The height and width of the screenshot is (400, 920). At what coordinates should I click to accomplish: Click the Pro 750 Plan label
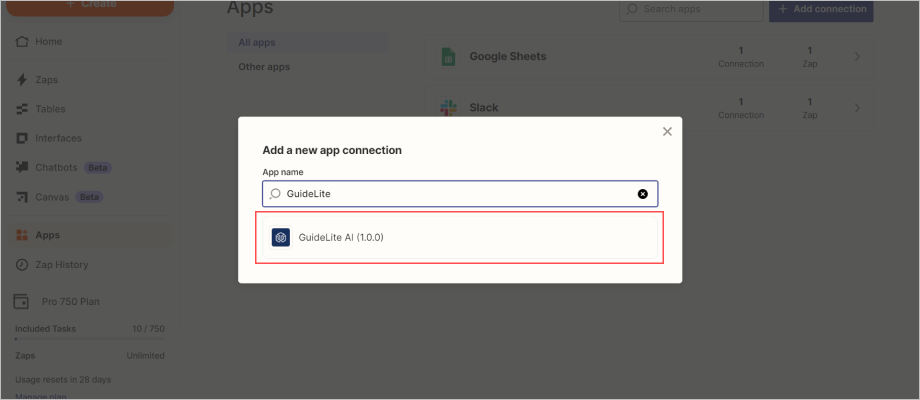70,302
